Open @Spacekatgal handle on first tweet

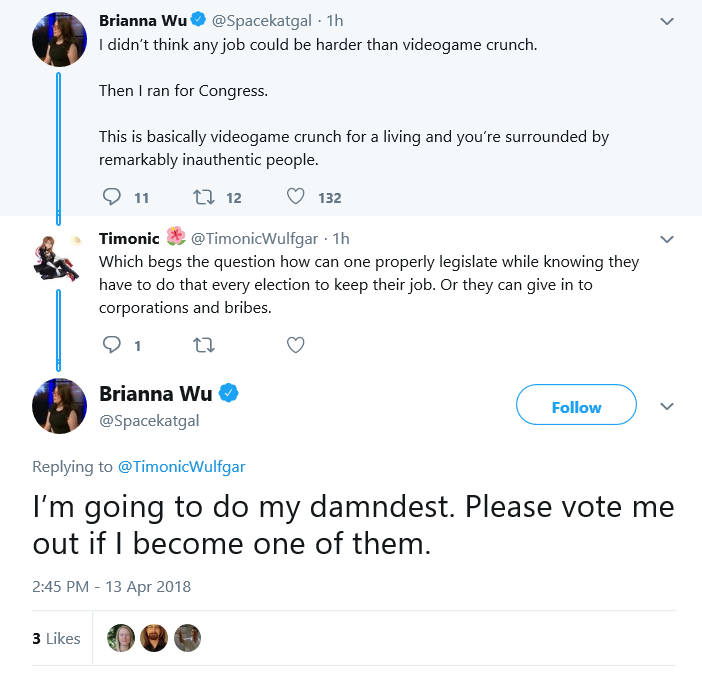click(261, 21)
